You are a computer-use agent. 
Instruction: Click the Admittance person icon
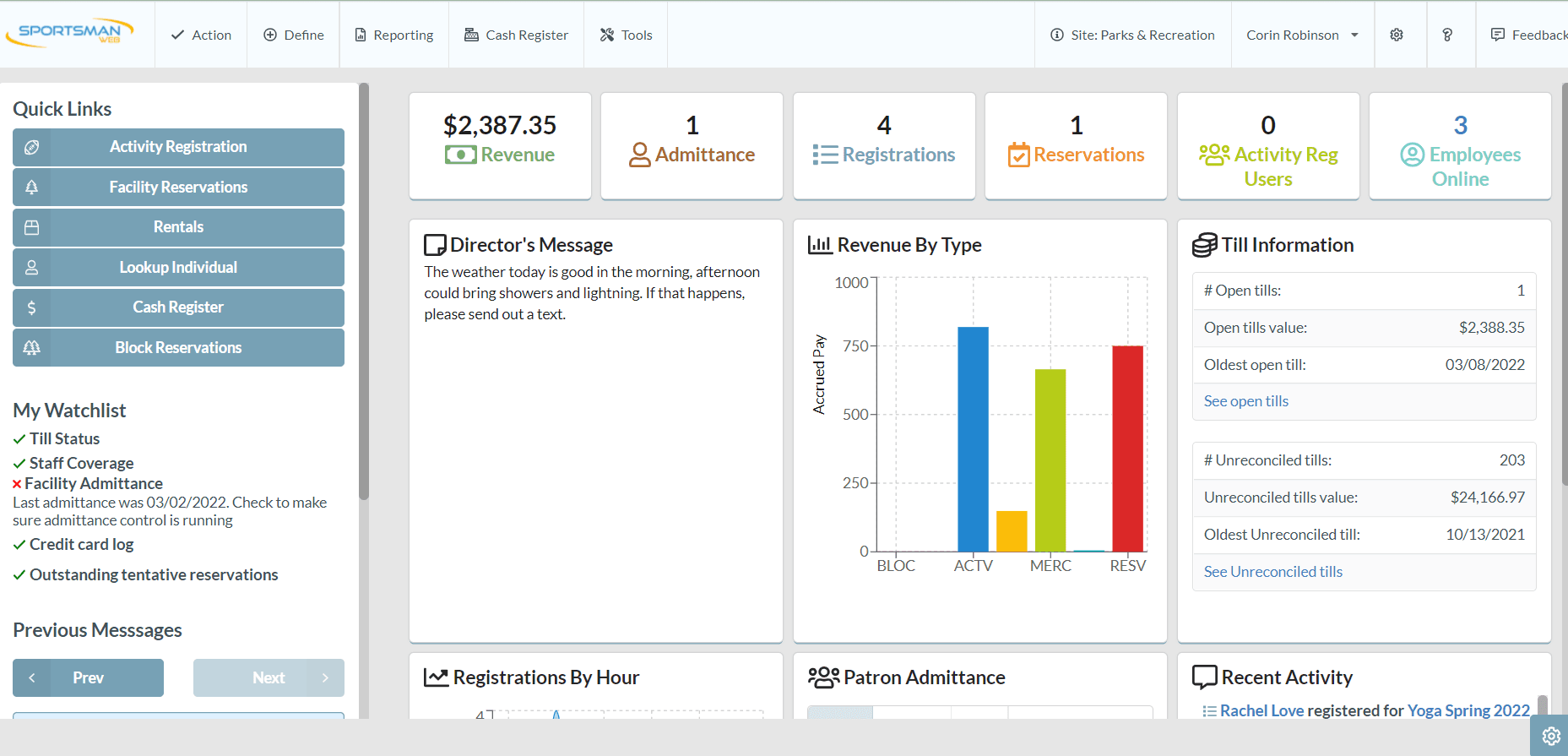[x=640, y=155]
